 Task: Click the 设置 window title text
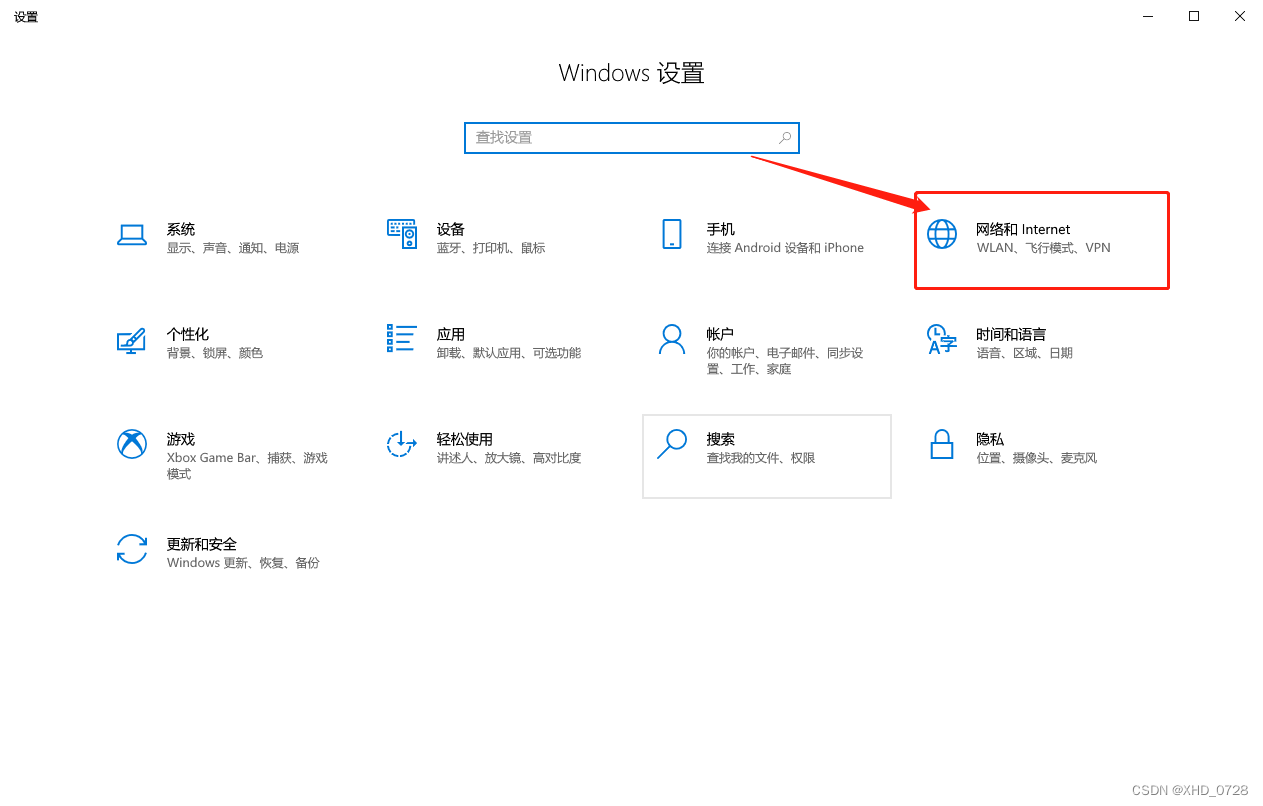tap(26, 17)
